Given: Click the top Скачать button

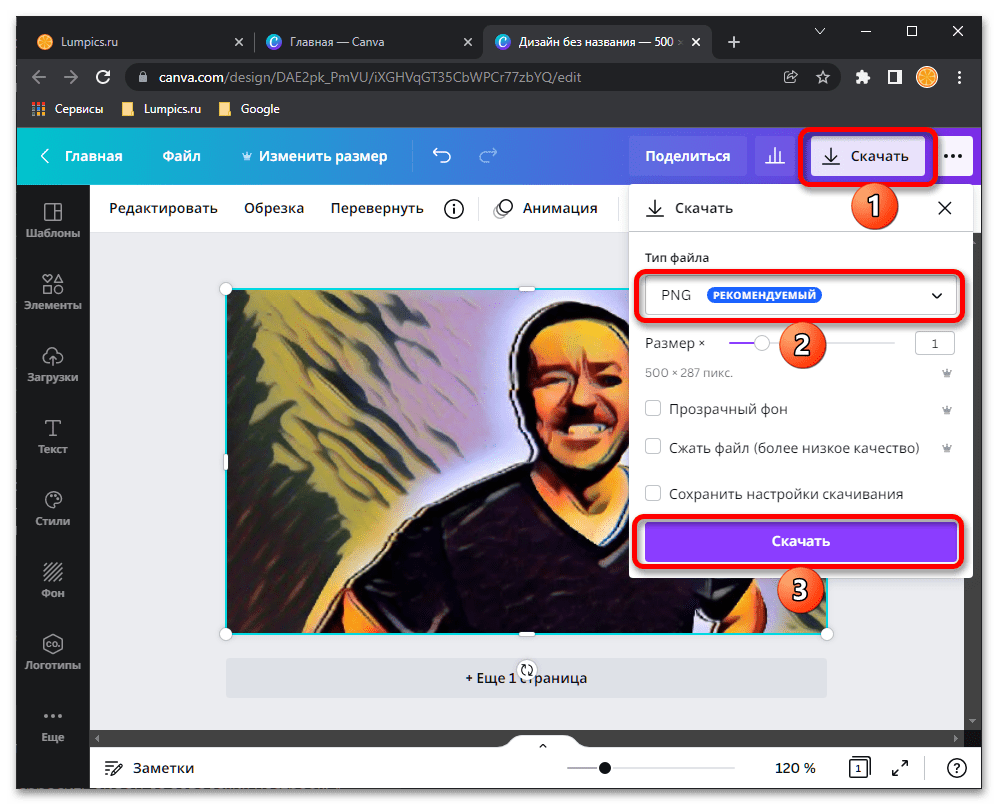Looking at the screenshot, I should tap(868, 156).
